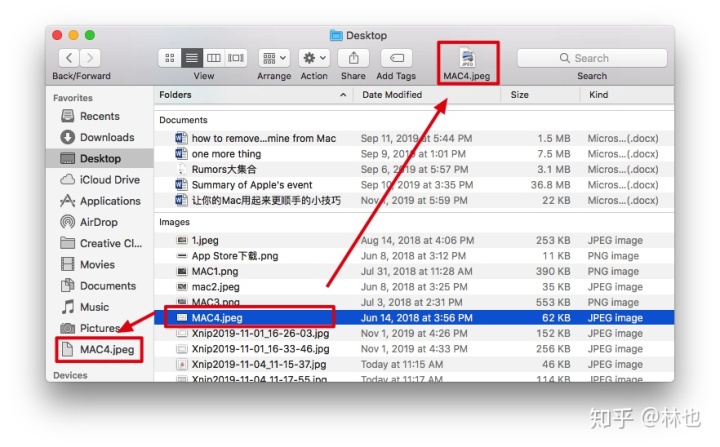The image size is (720, 447).
Task: Open Movies in the sidebar
Action: (x=100, y=264)
